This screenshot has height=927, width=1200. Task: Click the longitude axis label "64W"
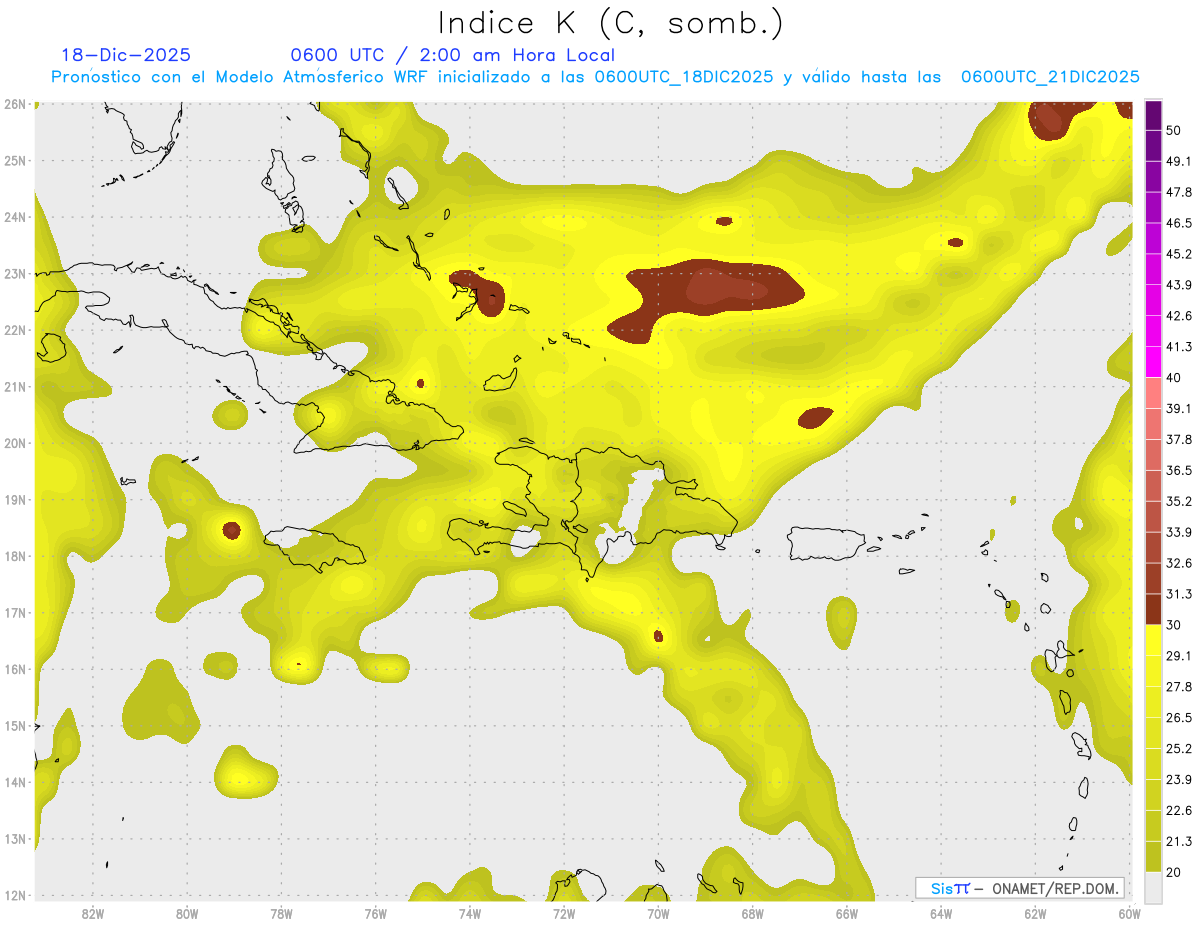pos(941,913)
